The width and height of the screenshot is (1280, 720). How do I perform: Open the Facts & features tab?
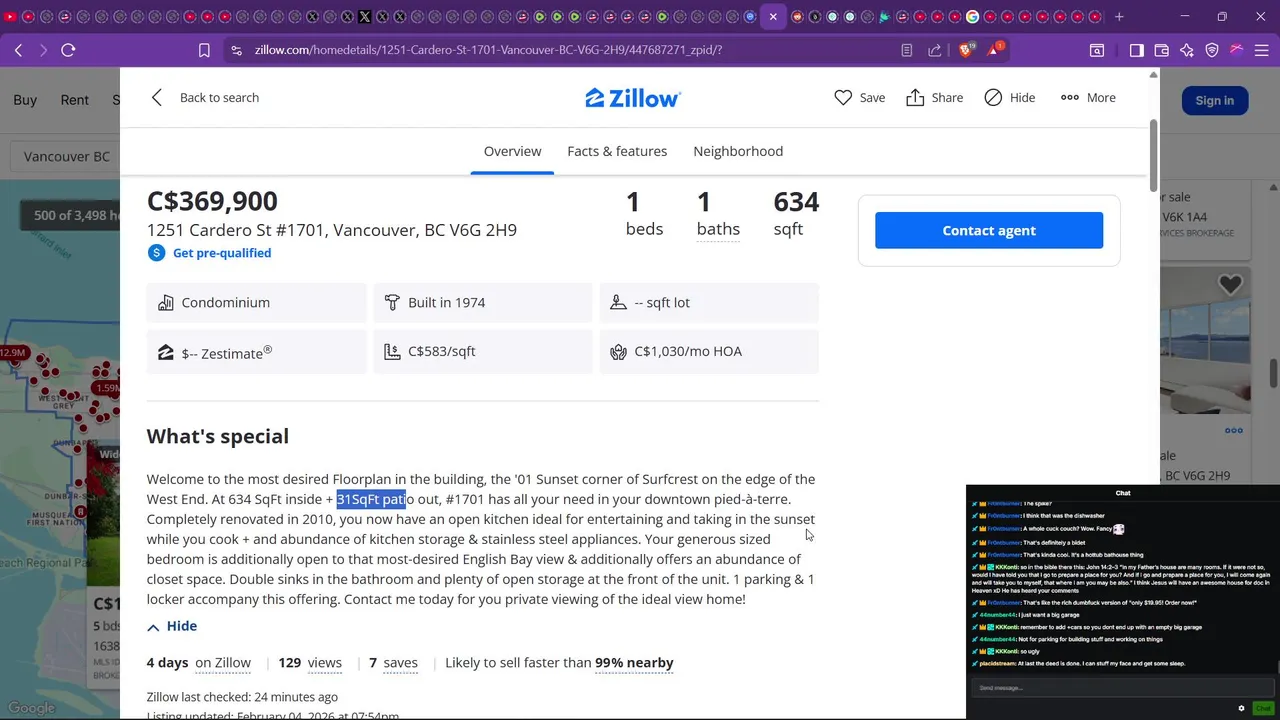coord(617,151)
